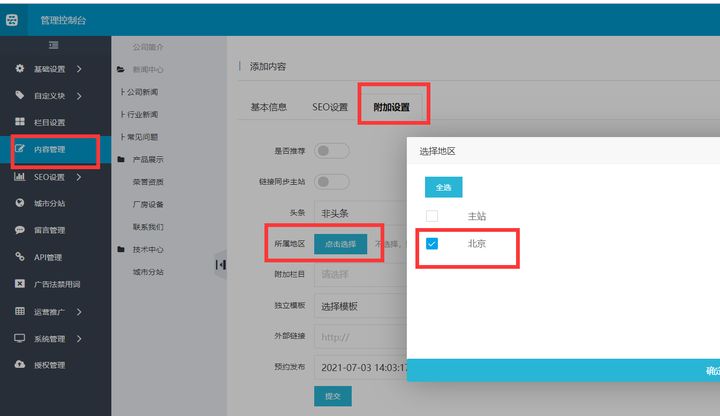The image size is (720, 416).
Task: Toggle the 链接同步主站 switch
Action: [331, 182]
